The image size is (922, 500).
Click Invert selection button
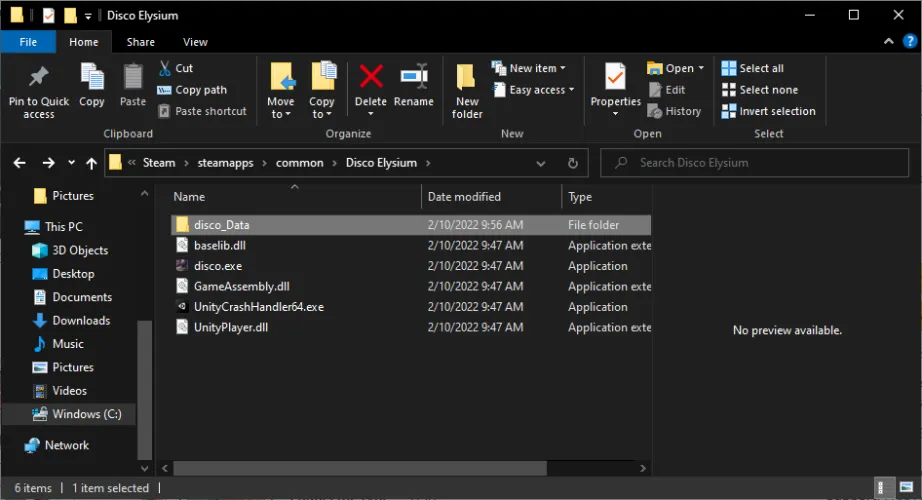pos(768,111)
